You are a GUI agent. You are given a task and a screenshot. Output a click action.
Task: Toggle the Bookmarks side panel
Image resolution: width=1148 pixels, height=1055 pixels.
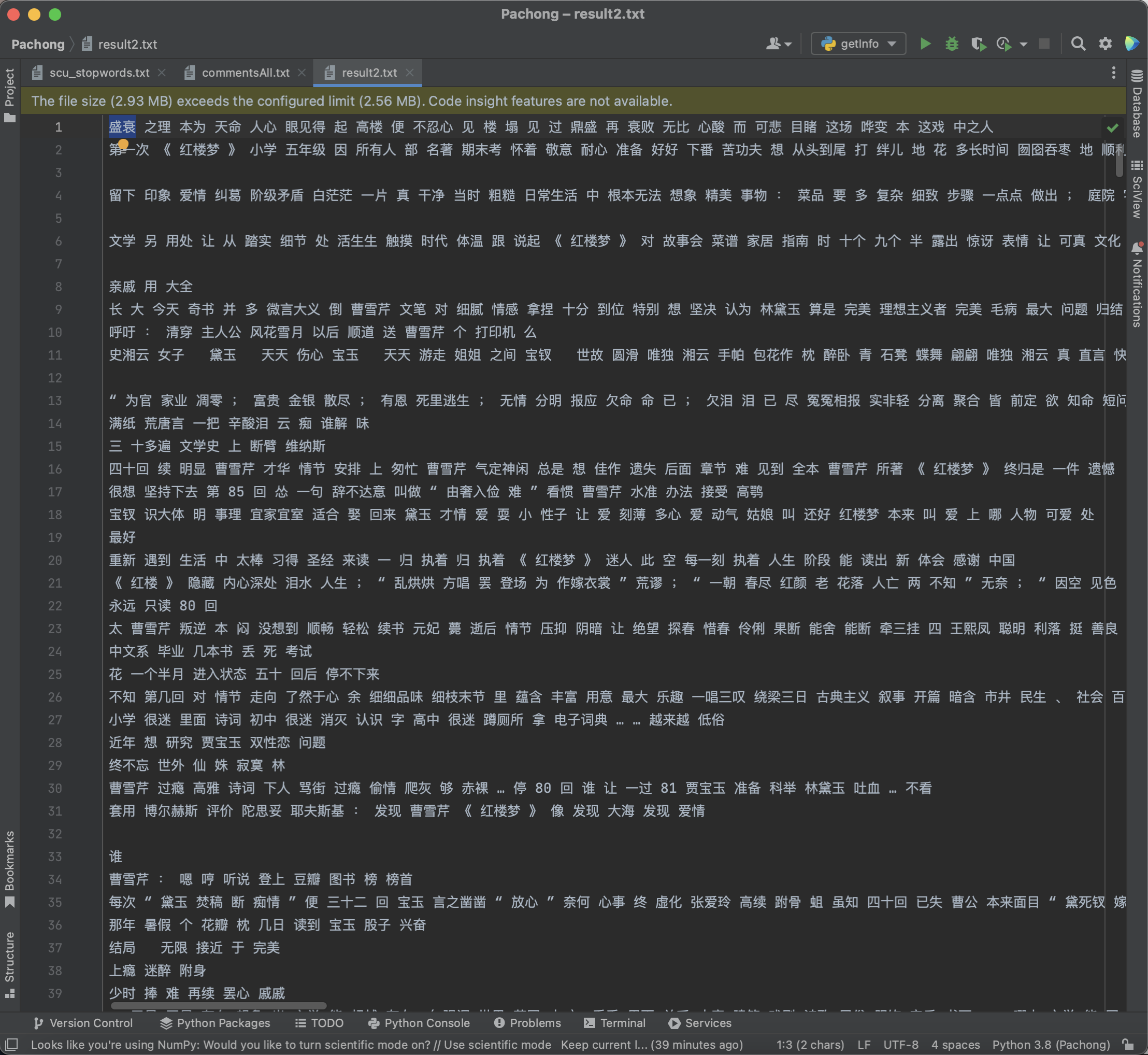(x=9, y=868)
